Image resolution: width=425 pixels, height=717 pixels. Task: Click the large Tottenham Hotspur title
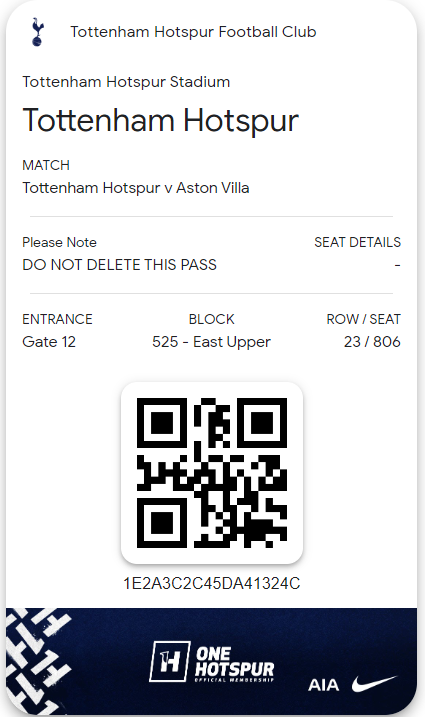tap(161, 121)
